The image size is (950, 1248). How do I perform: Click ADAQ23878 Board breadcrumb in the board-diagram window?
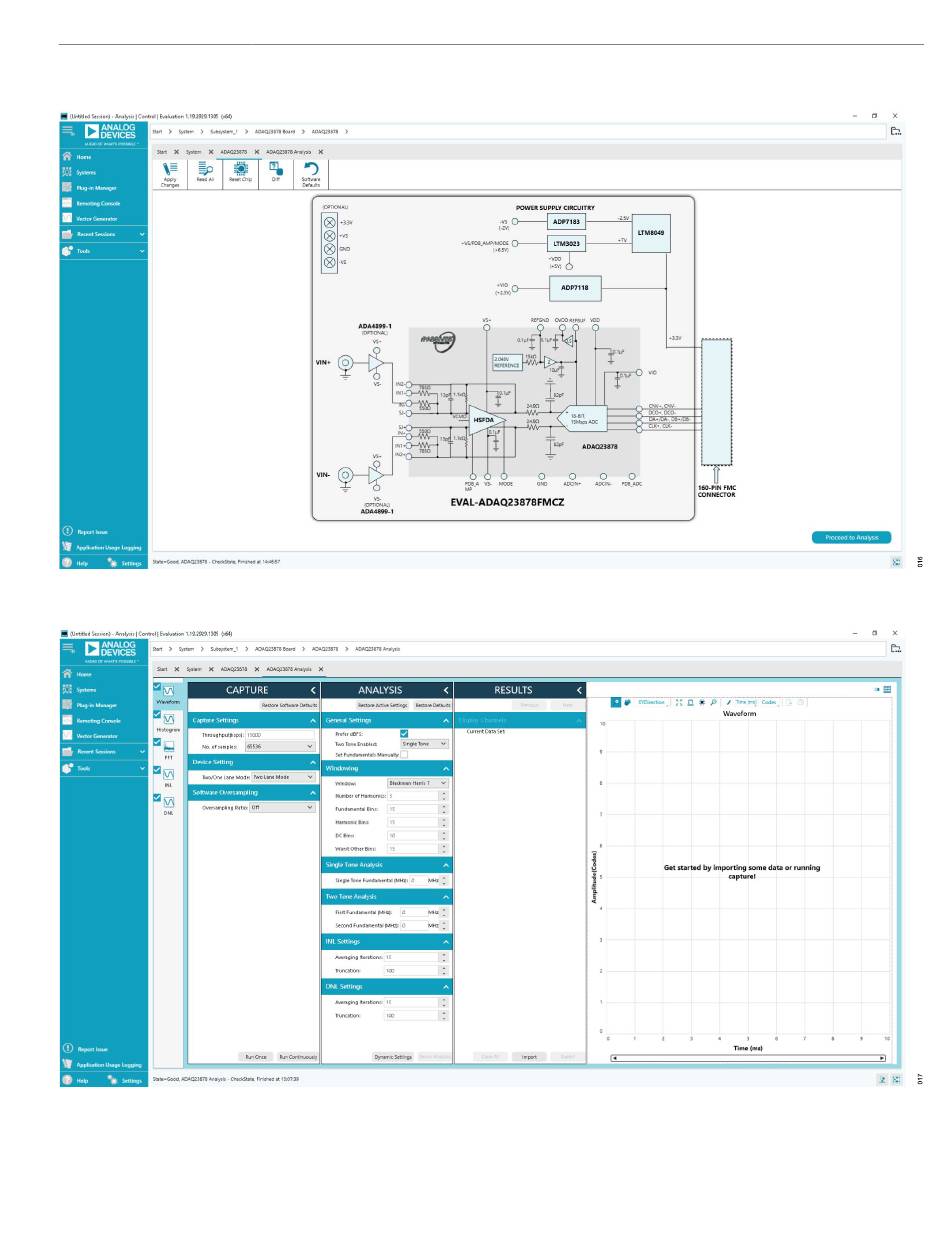coord(274,131)
